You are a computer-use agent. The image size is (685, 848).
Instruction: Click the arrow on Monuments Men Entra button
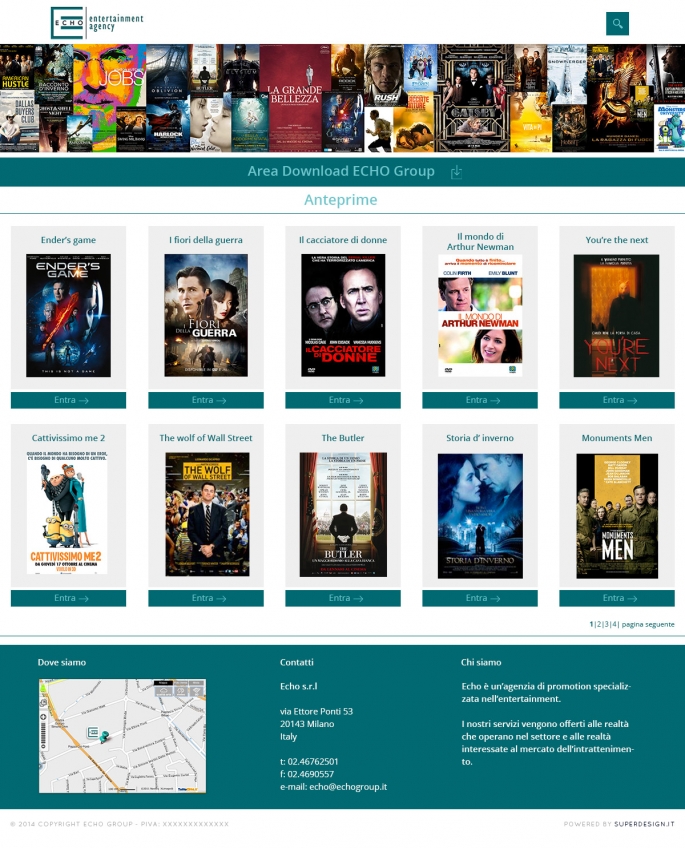pos(631,598)
